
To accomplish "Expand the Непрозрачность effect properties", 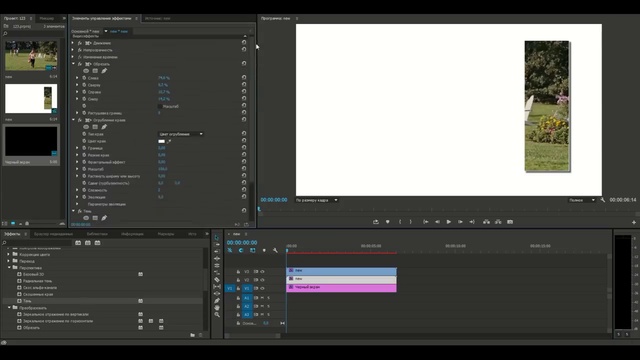I will 73,50.
